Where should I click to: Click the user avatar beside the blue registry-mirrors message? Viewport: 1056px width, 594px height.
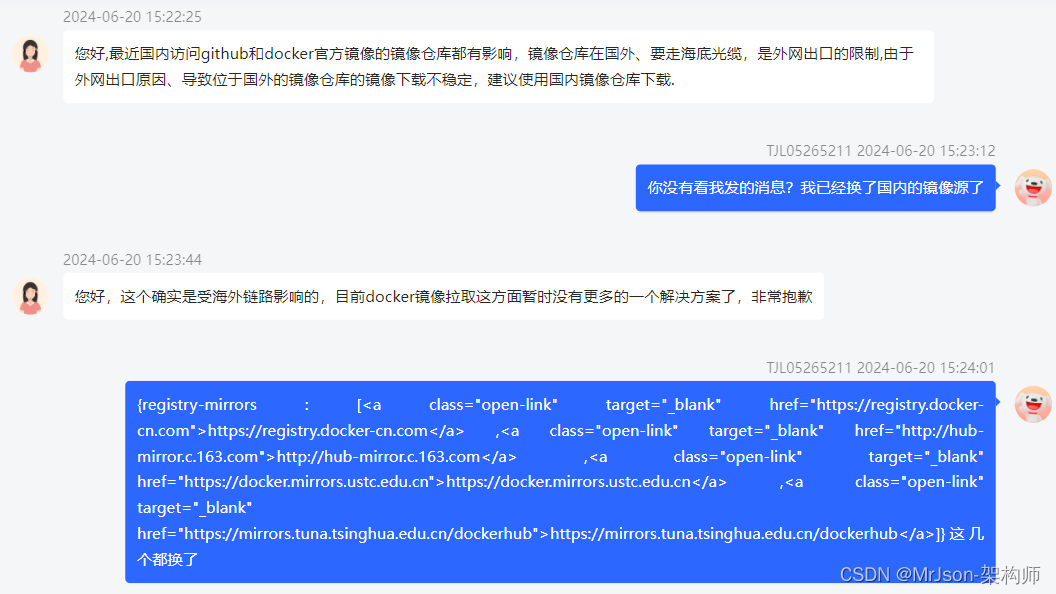[x=1033, y=404]
